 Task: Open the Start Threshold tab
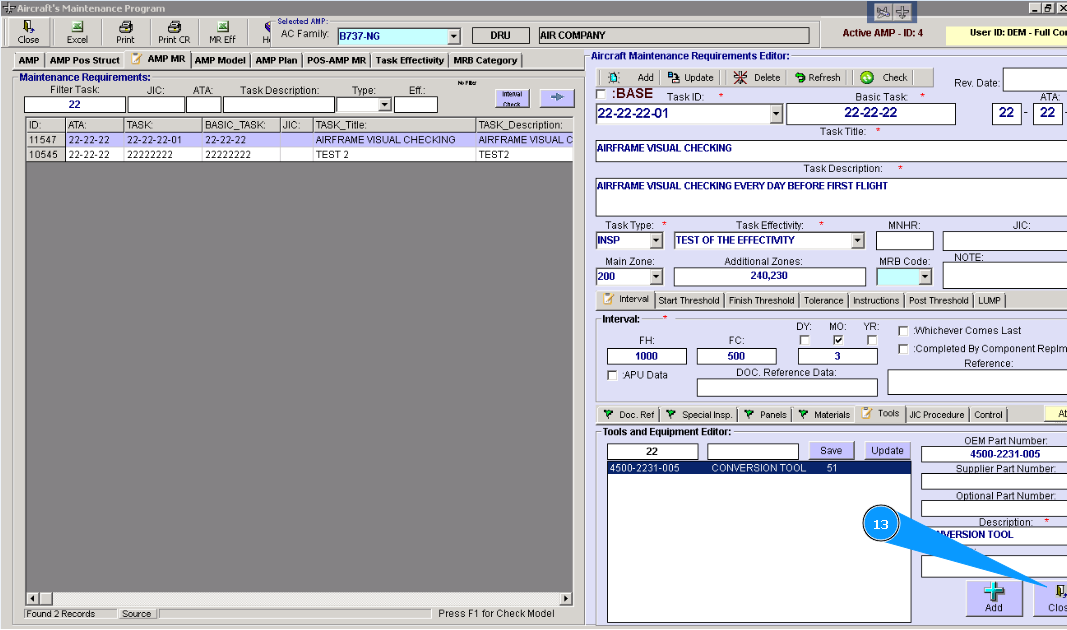coord(688,300)
